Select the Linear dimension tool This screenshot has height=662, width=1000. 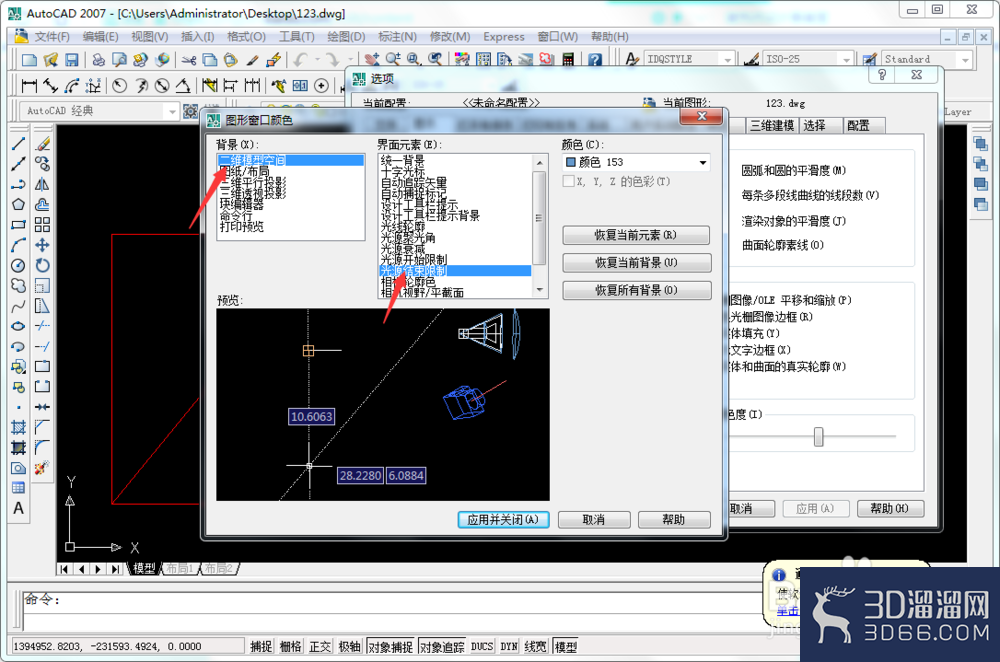pos(29,85)
